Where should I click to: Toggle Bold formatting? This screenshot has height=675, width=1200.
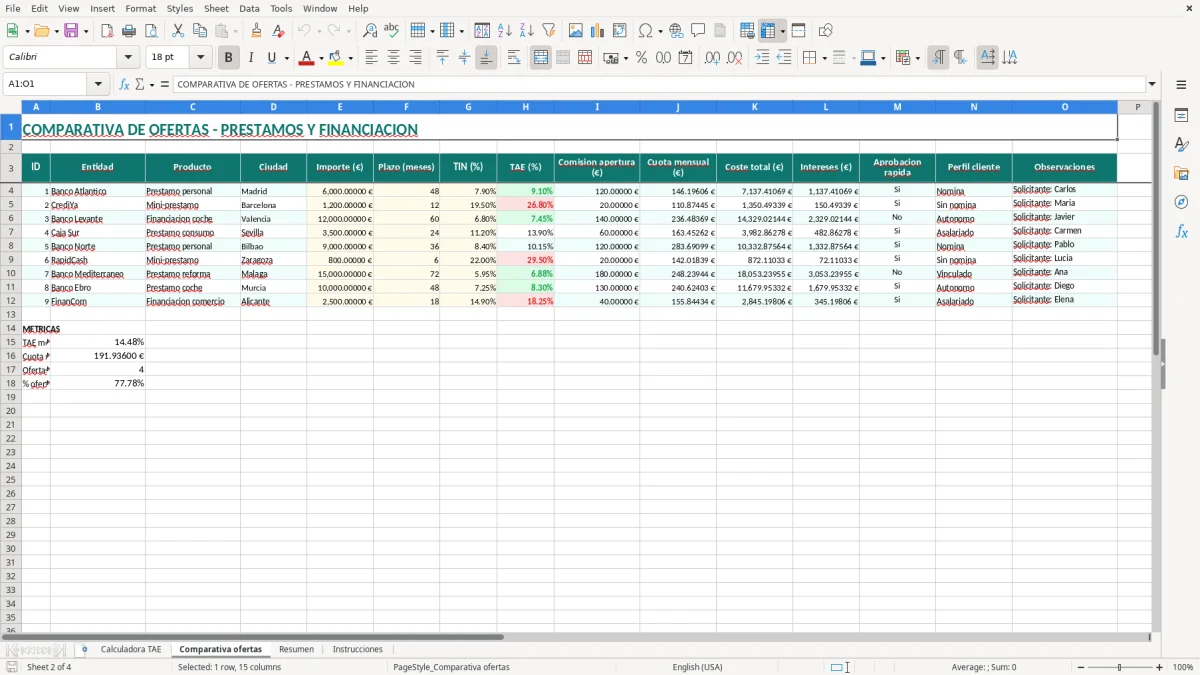(x=229, y=58)
